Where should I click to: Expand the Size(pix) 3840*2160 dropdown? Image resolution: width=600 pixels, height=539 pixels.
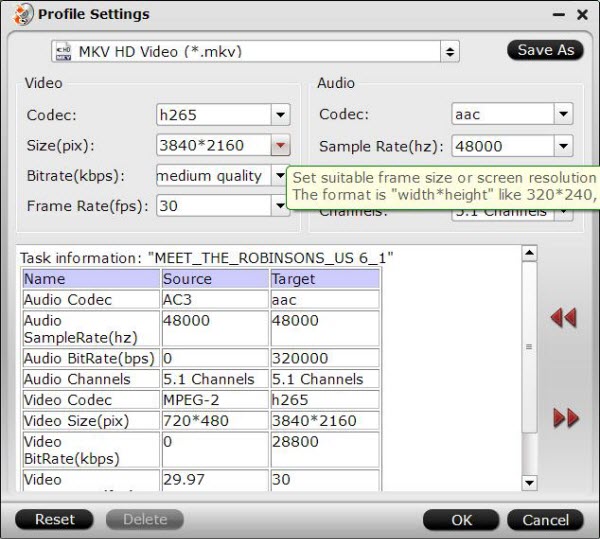280,145
